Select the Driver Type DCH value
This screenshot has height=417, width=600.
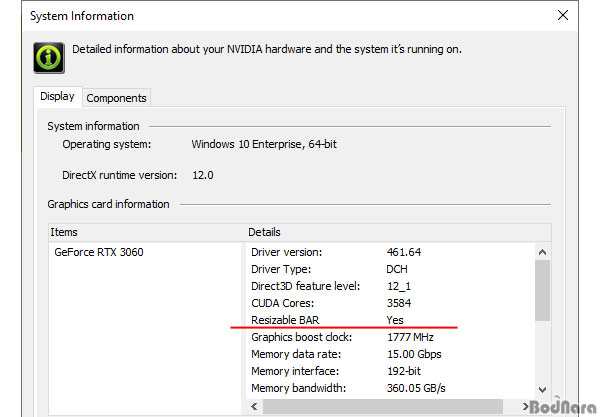(x=397, y=269)
